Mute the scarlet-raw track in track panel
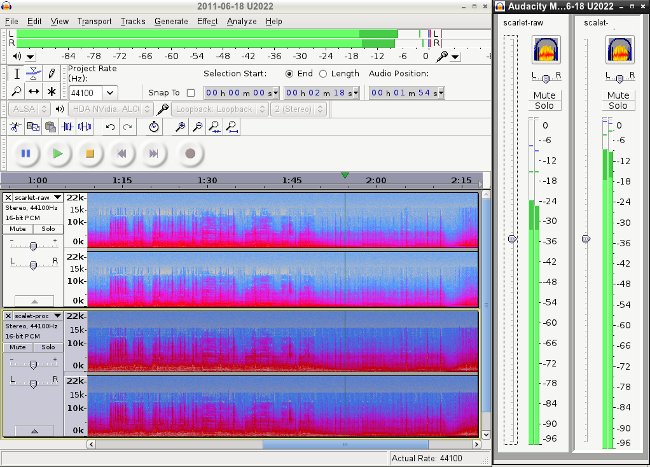The image size is (650, 467). tap(18, 229)
